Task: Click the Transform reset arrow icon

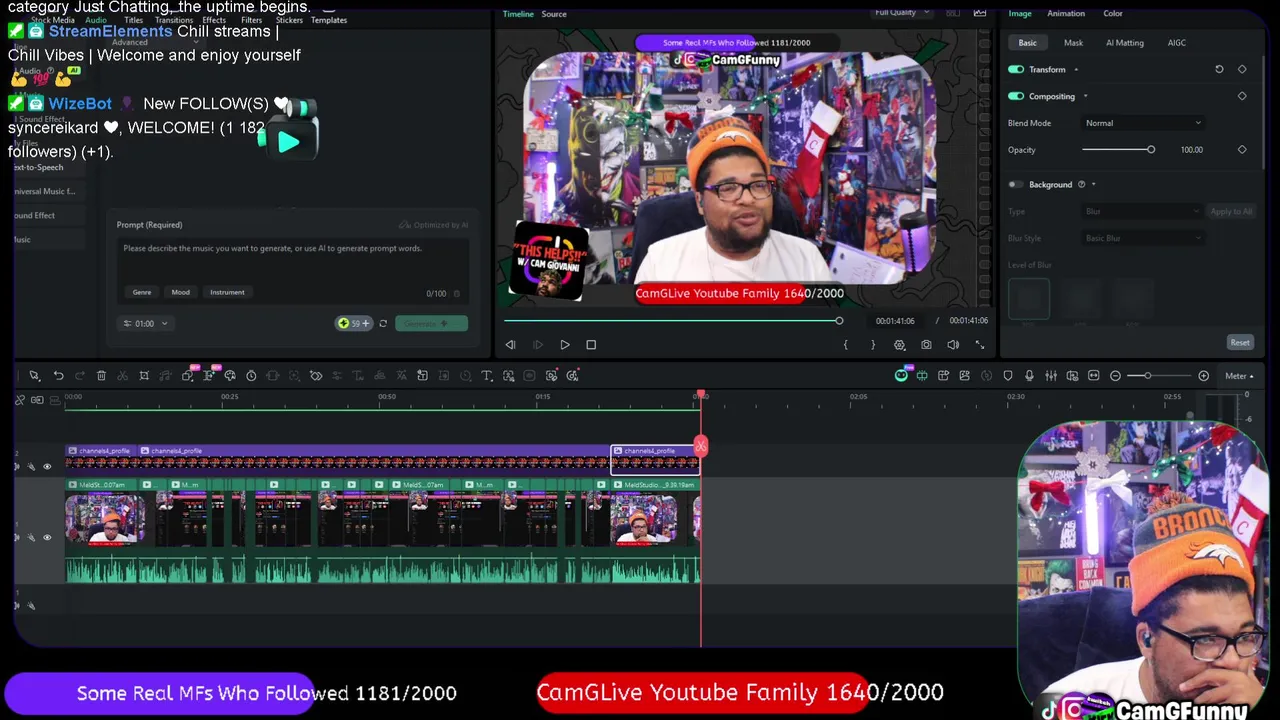Action: (x=1219, y=69)
